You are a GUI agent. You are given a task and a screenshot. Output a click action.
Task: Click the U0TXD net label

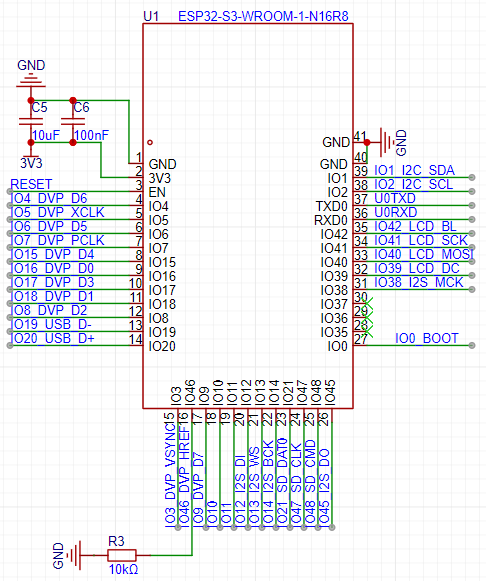coord(395,198)
